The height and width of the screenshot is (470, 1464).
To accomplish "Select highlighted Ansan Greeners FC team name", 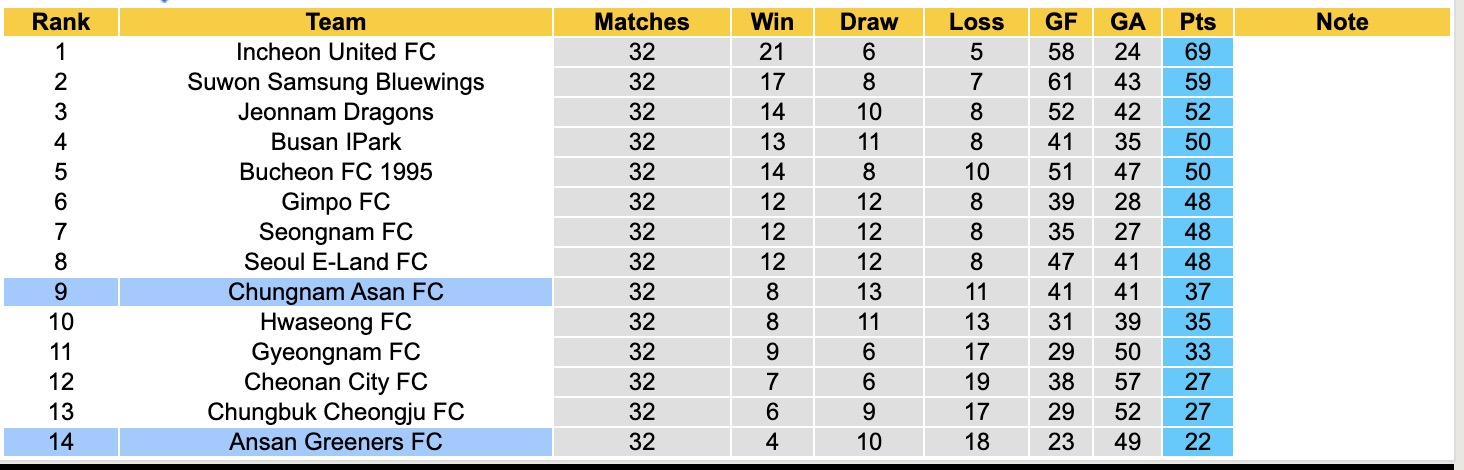I will [x=336, y=442].
